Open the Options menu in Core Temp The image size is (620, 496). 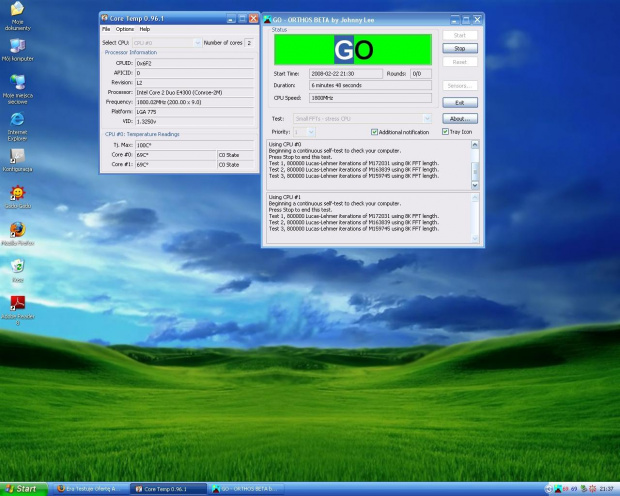(125, 29)
